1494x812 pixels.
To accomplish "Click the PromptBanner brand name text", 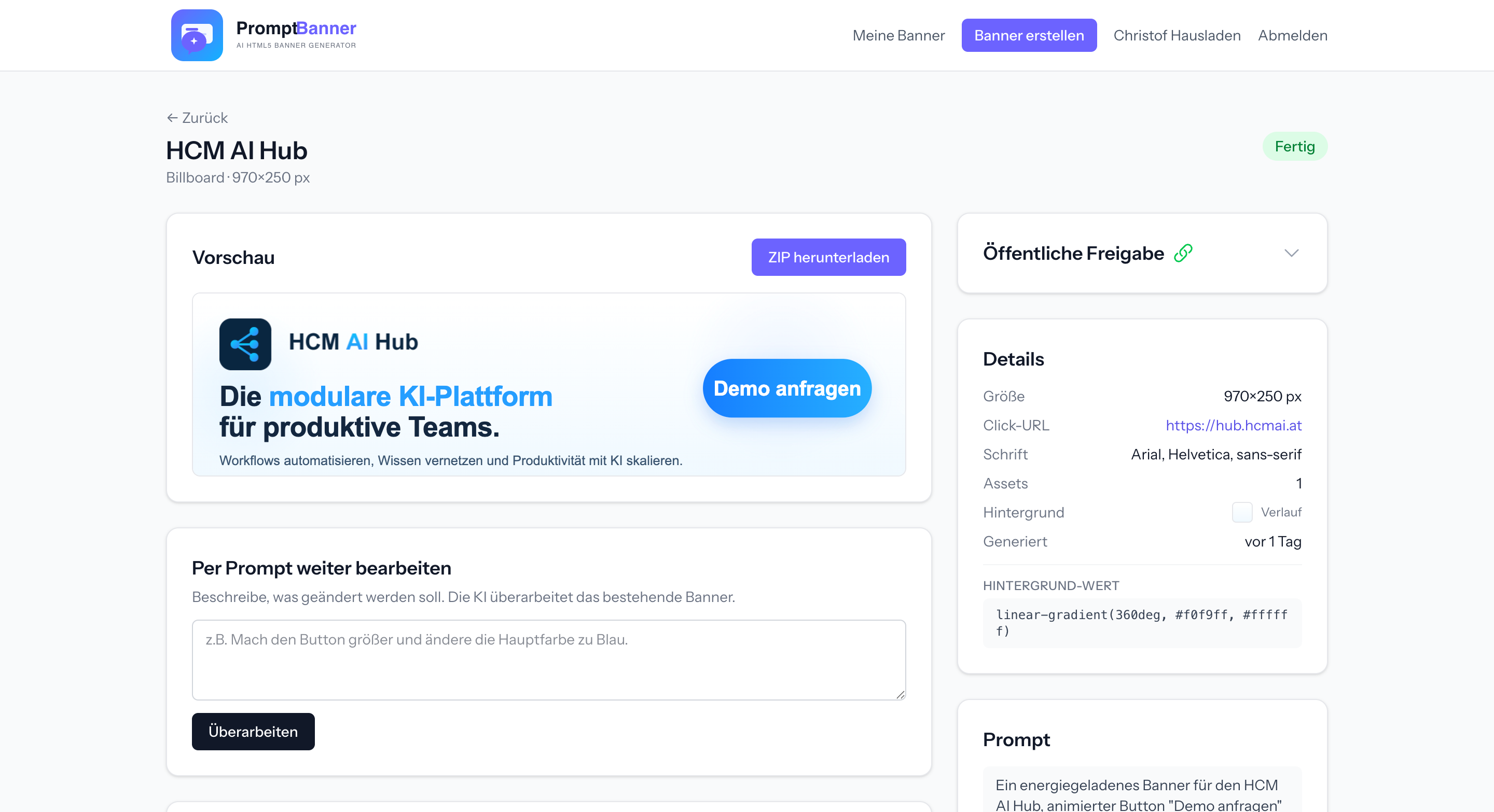I will pos(296,28).
